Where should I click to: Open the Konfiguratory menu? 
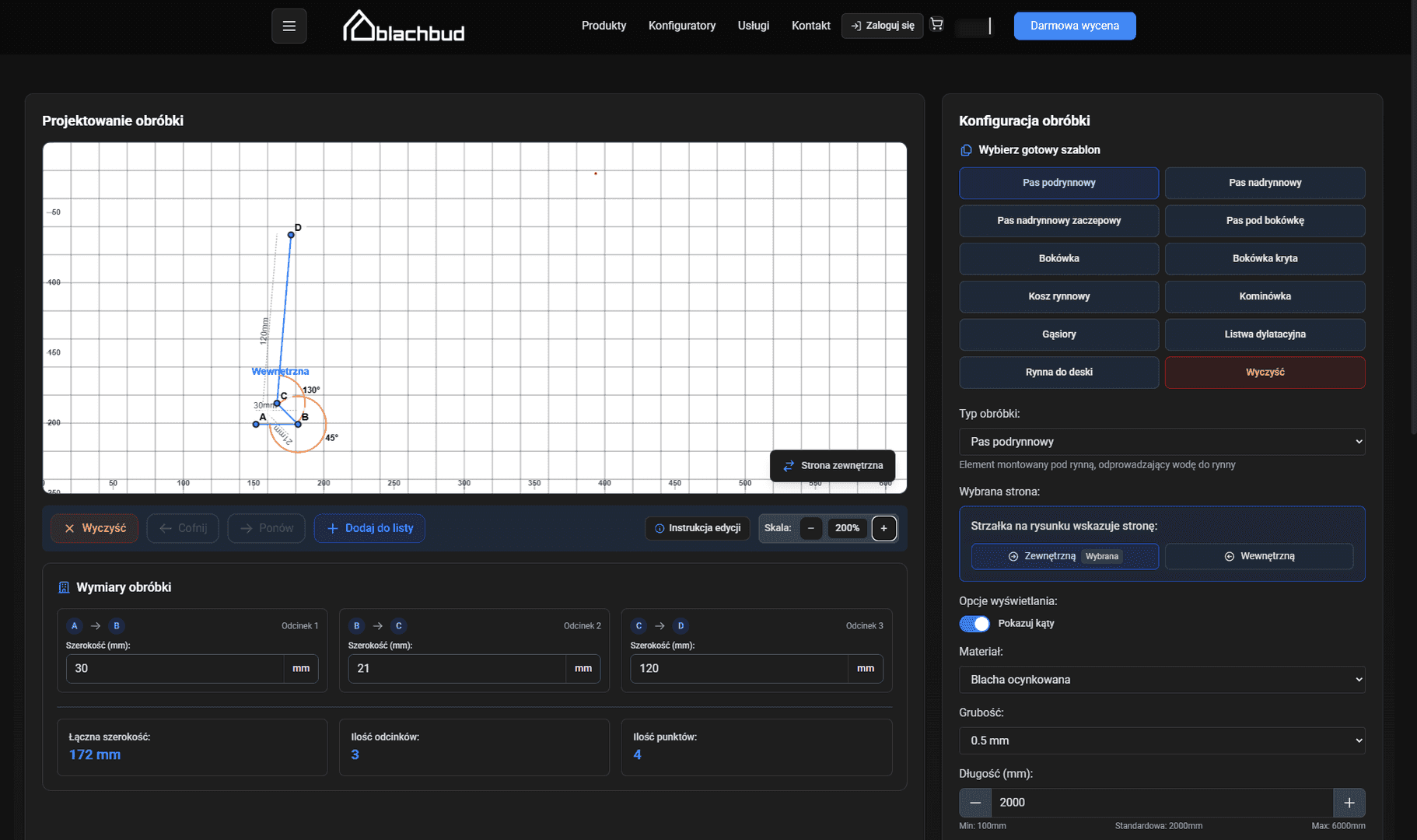[x=682, y=26]
